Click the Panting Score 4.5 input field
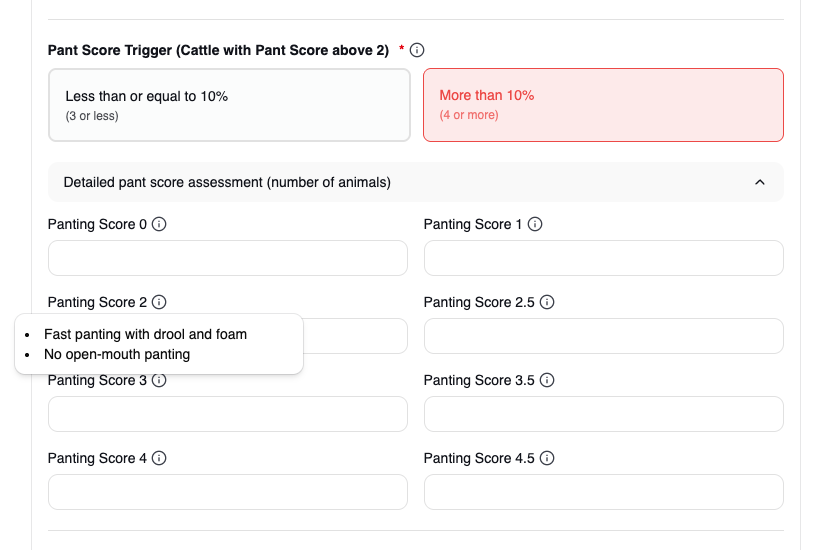Image resolution: width=832 pixels, height=550 pixels. [x=604, y=492]
